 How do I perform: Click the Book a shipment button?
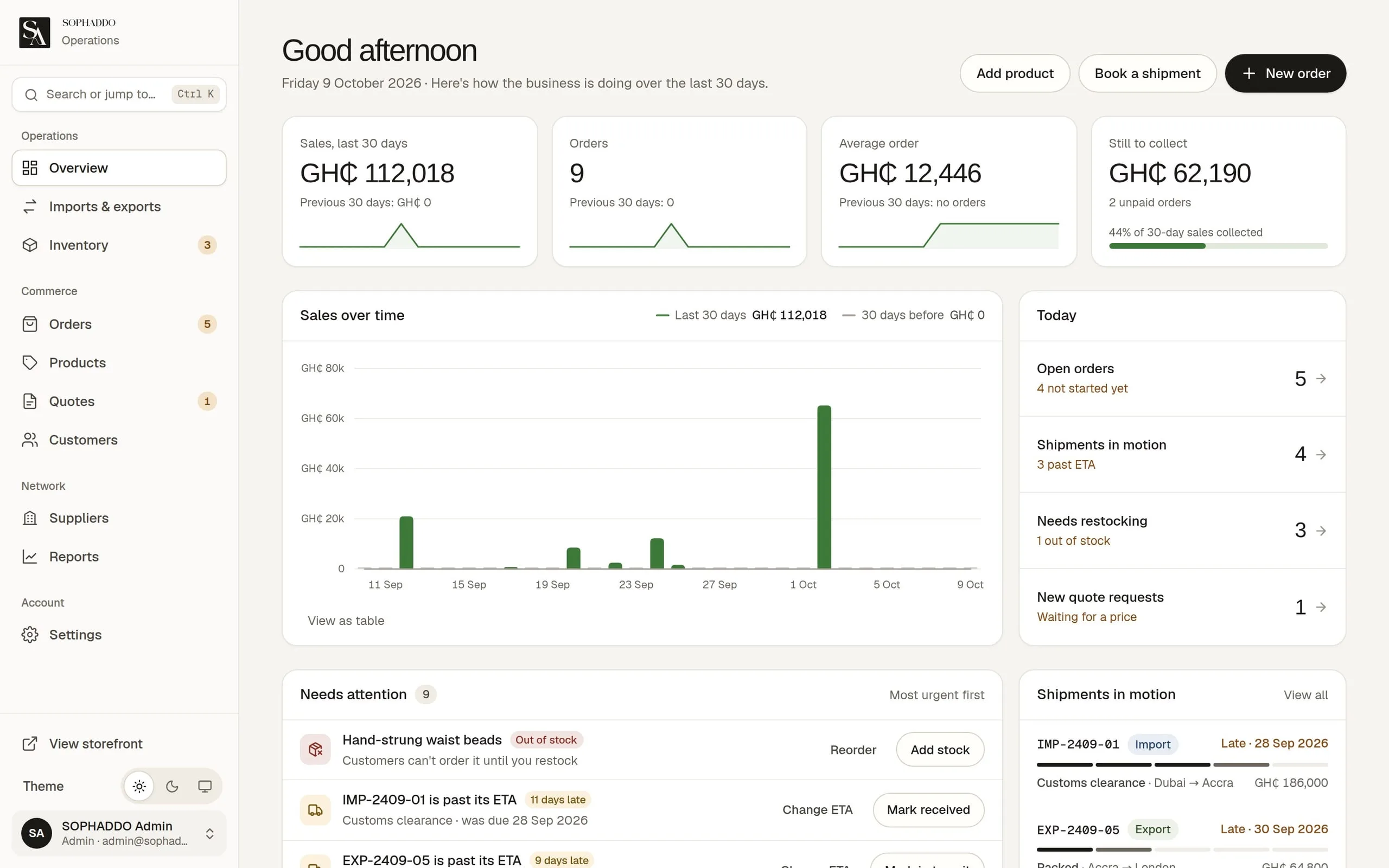pos(1147,73)
